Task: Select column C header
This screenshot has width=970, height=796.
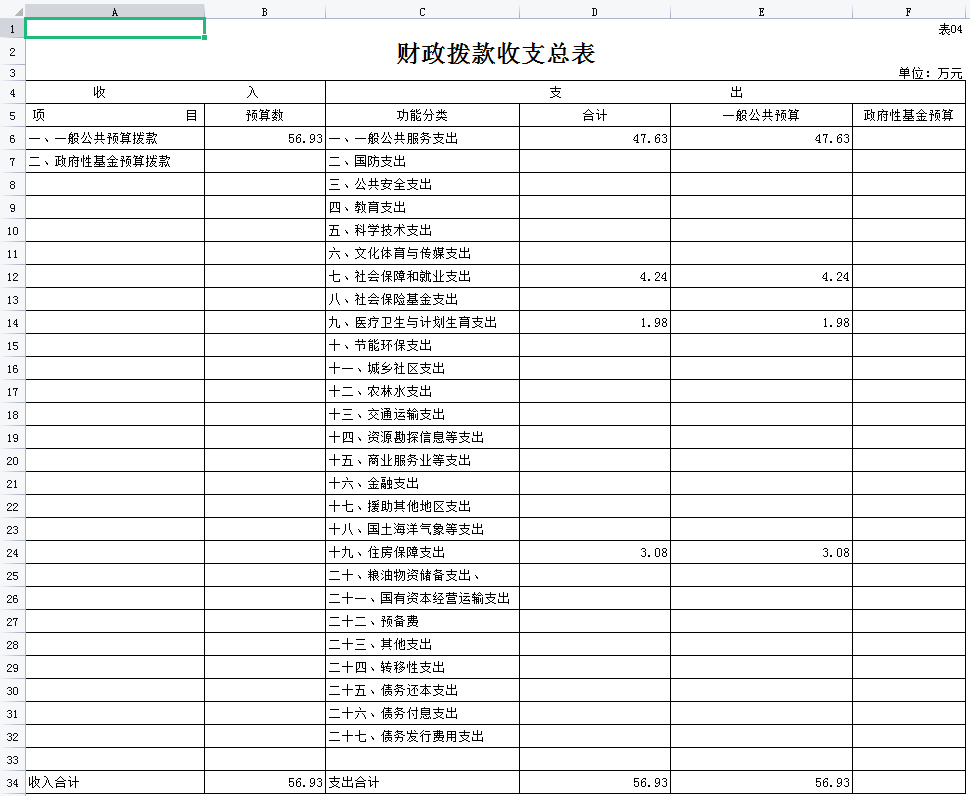Action: point(423,12)
